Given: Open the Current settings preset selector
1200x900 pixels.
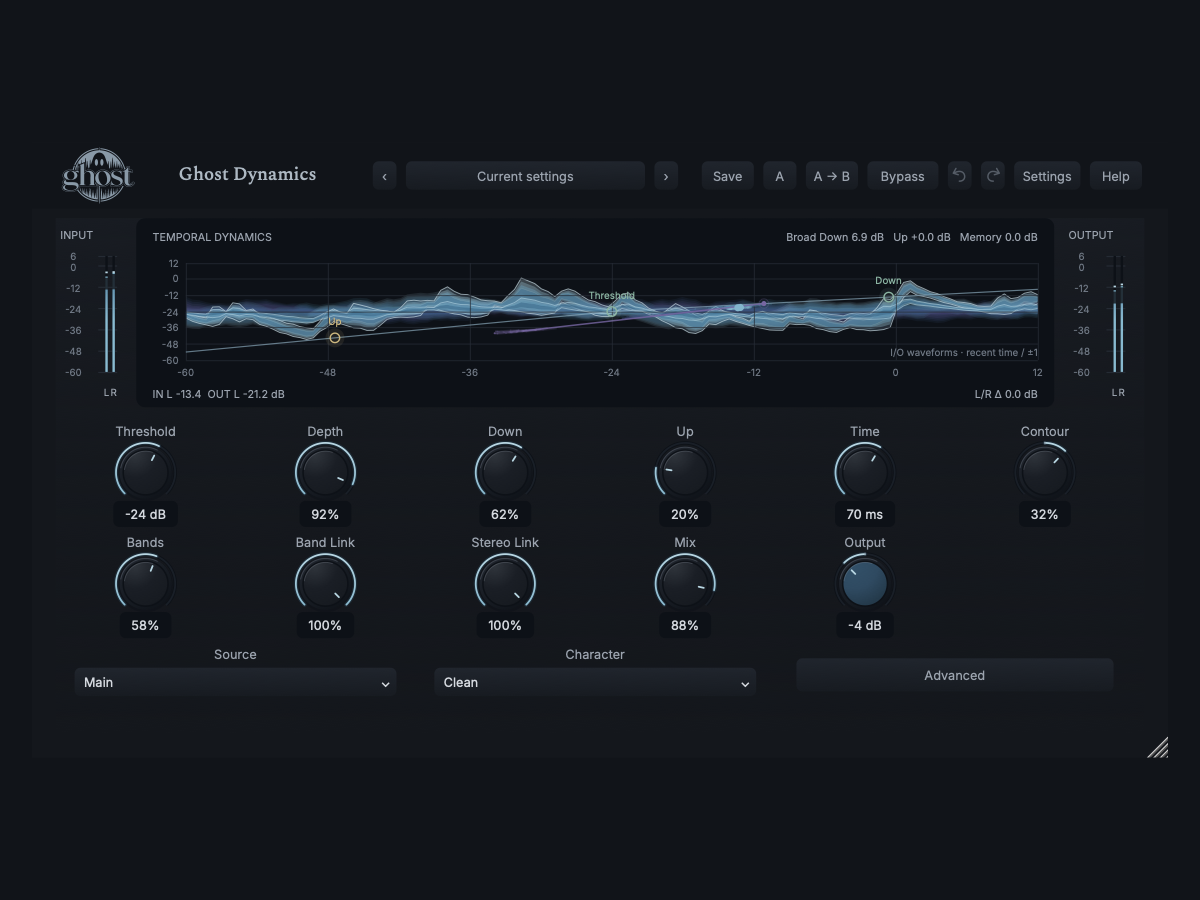Looking at the screenshot, I should pos(525,176).
